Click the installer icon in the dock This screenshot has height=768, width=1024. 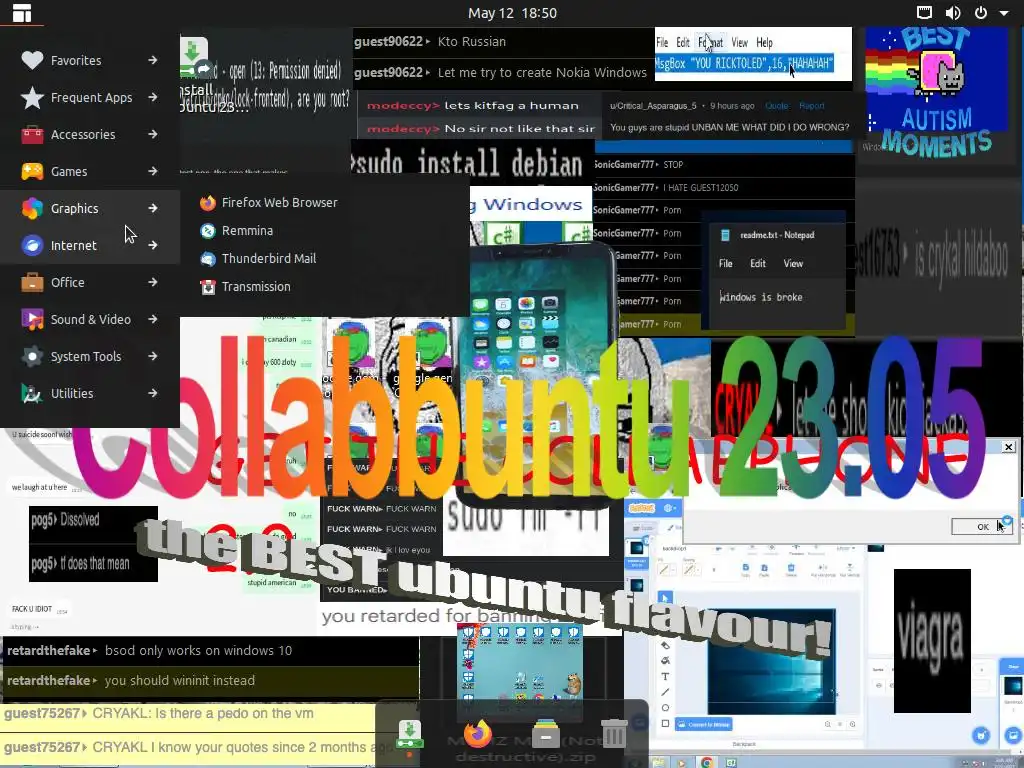(x=409, y=735)
